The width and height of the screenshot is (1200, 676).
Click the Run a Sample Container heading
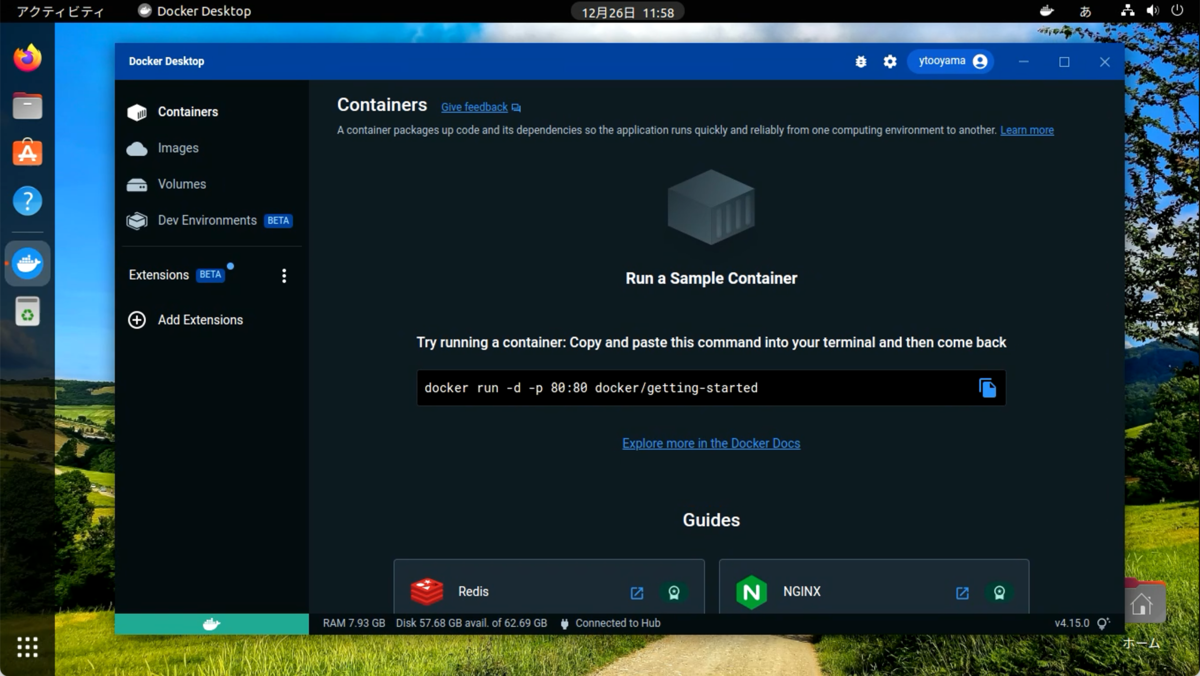711,278
